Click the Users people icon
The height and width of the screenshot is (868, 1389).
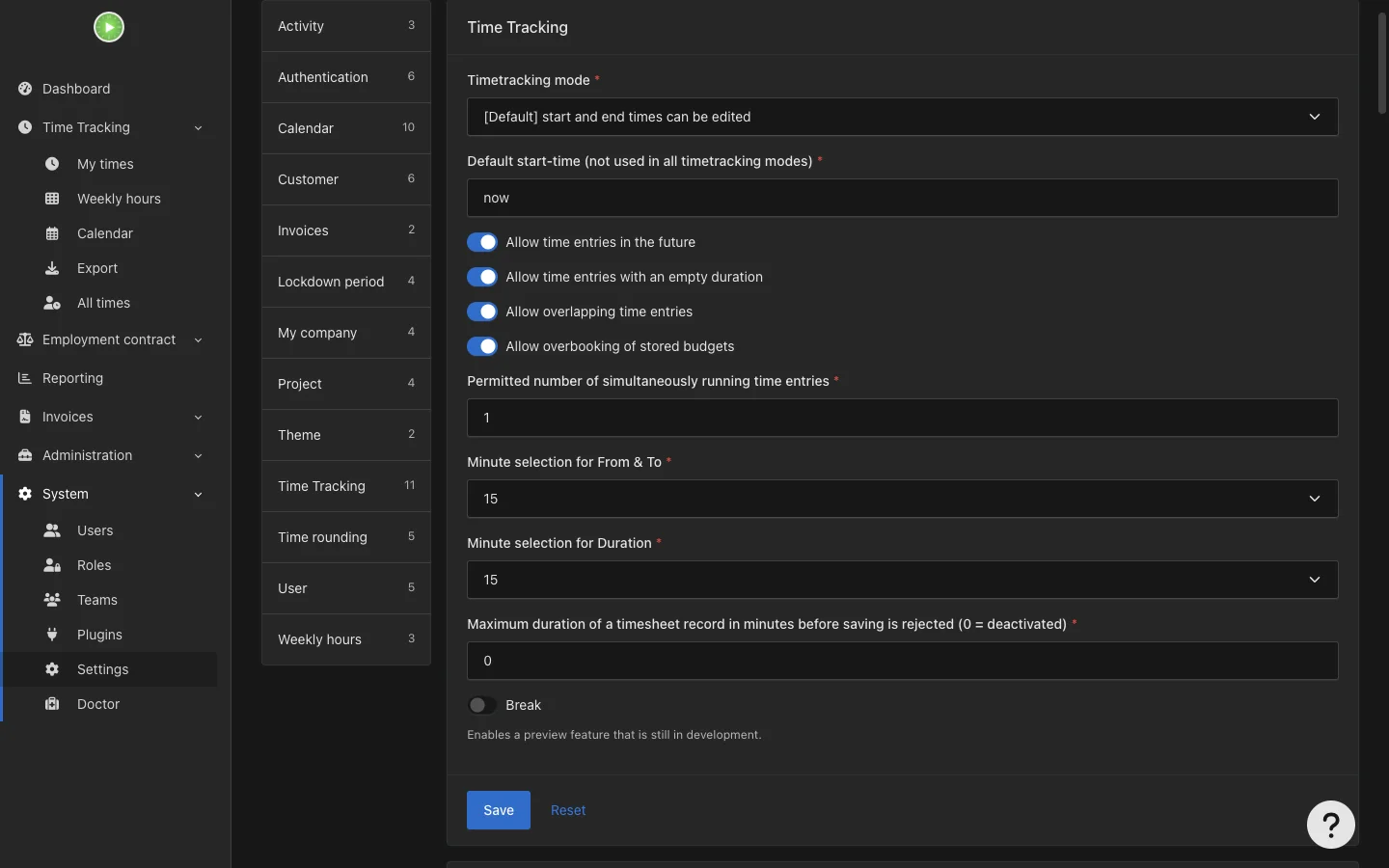[x=52, y=530]
